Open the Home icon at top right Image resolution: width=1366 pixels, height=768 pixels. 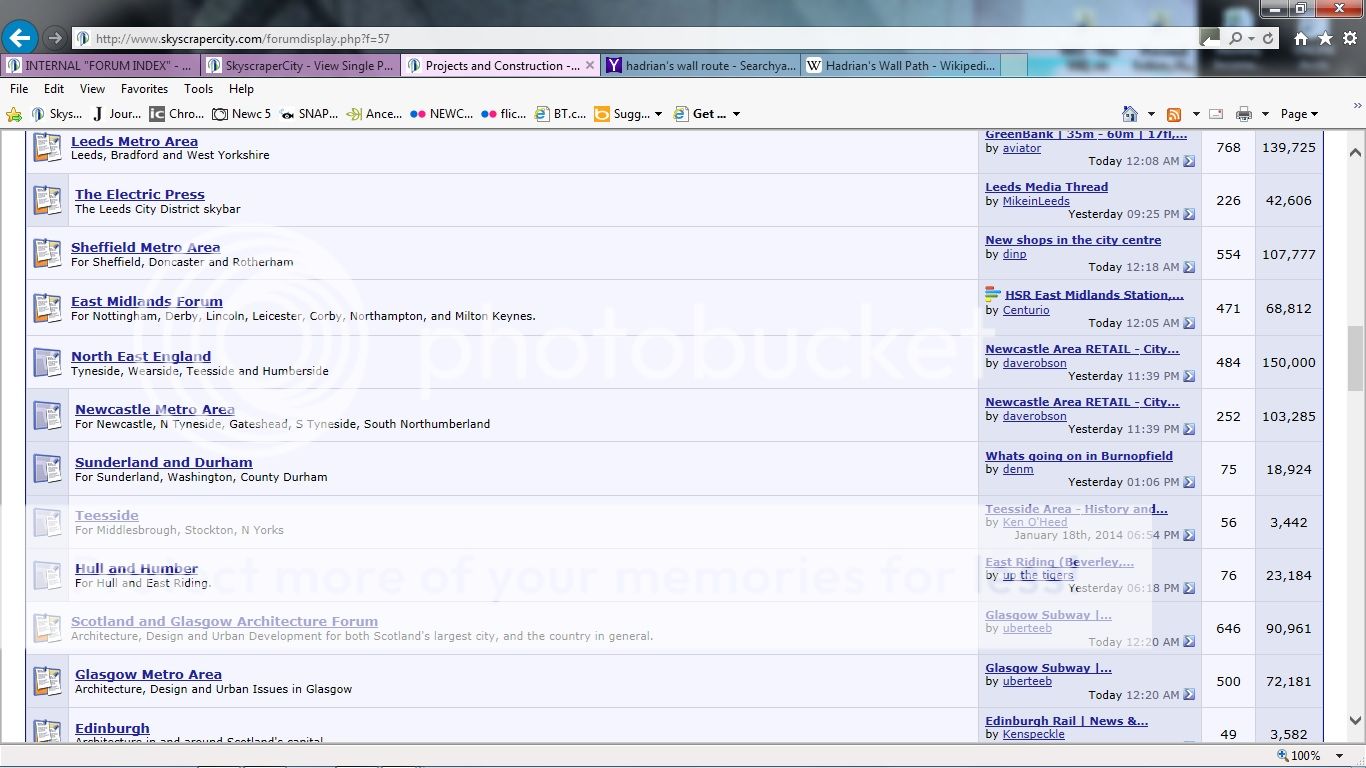[1300, 39]
